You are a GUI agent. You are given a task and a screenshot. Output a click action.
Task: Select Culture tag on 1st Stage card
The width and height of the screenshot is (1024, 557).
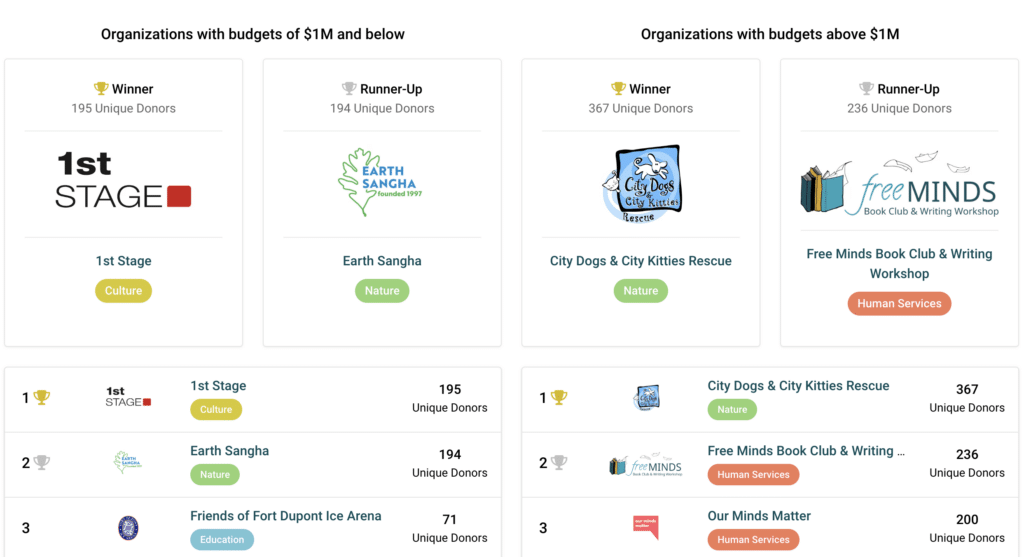coord(123,291)
